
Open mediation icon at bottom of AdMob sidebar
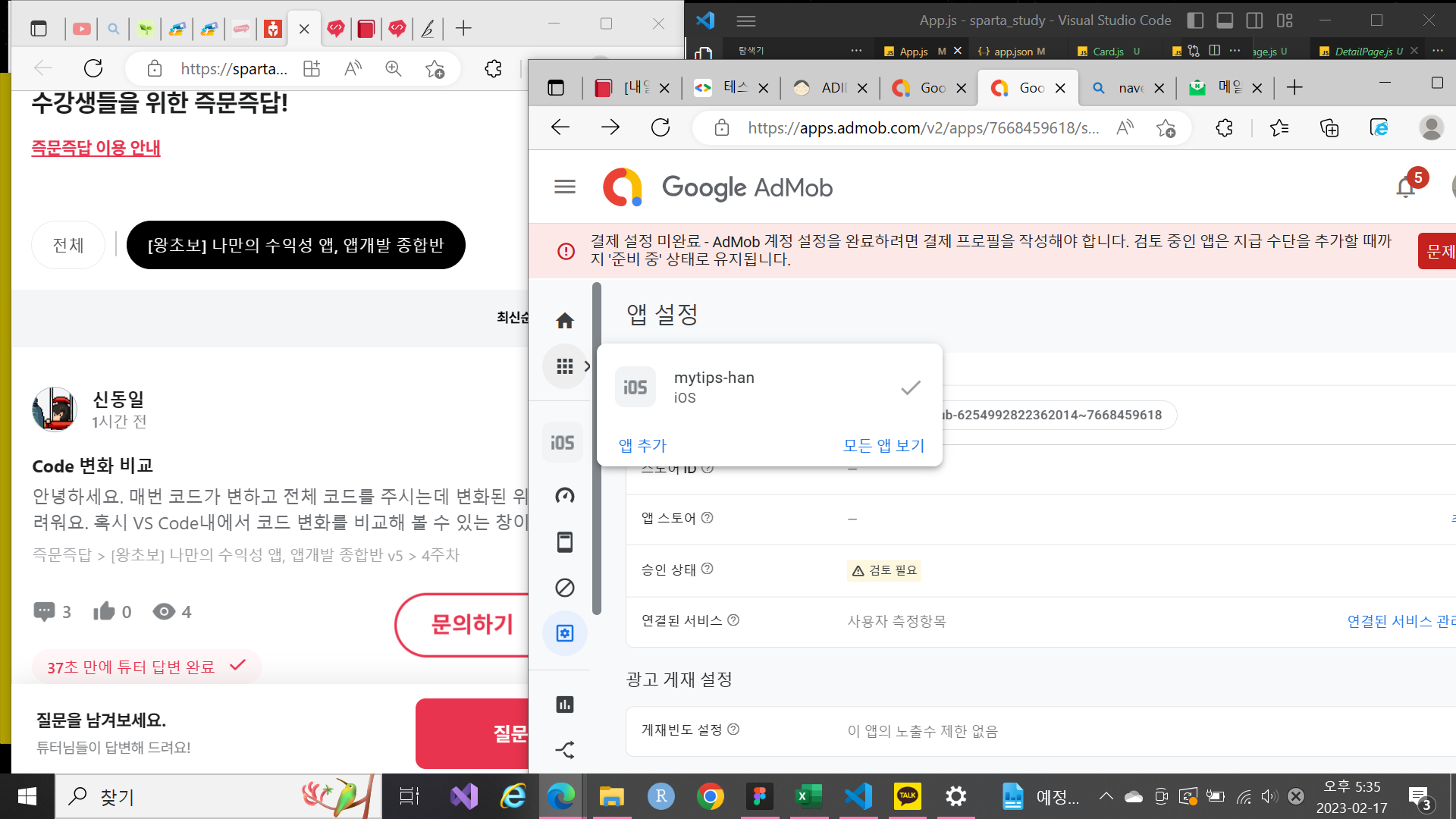click(x=564, y=750)
